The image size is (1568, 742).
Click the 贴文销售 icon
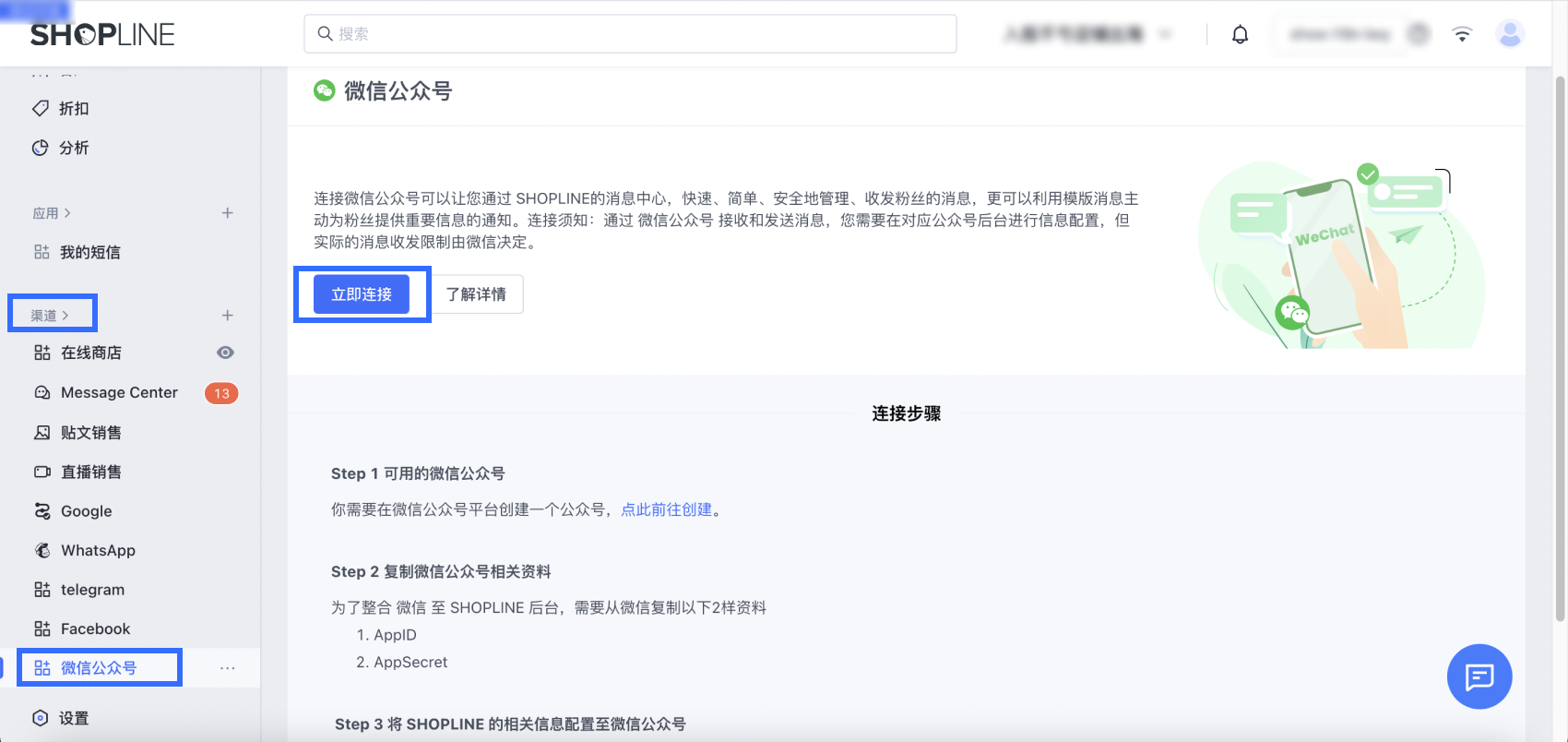click(x=42, y=432)
